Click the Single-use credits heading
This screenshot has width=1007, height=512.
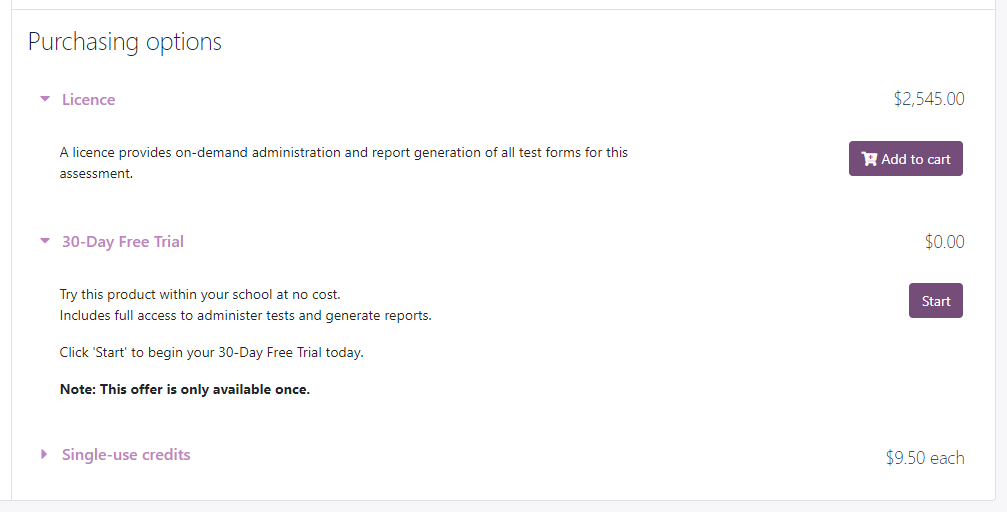coord(126,454)
